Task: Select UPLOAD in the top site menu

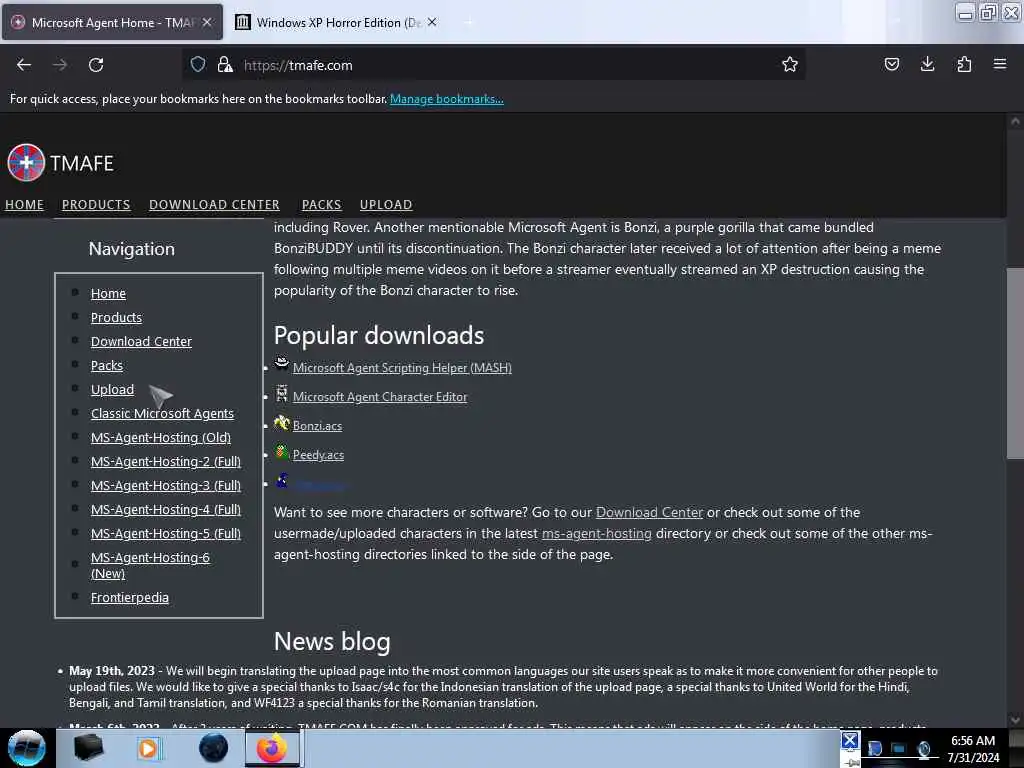Action: [x=386, y=204]
